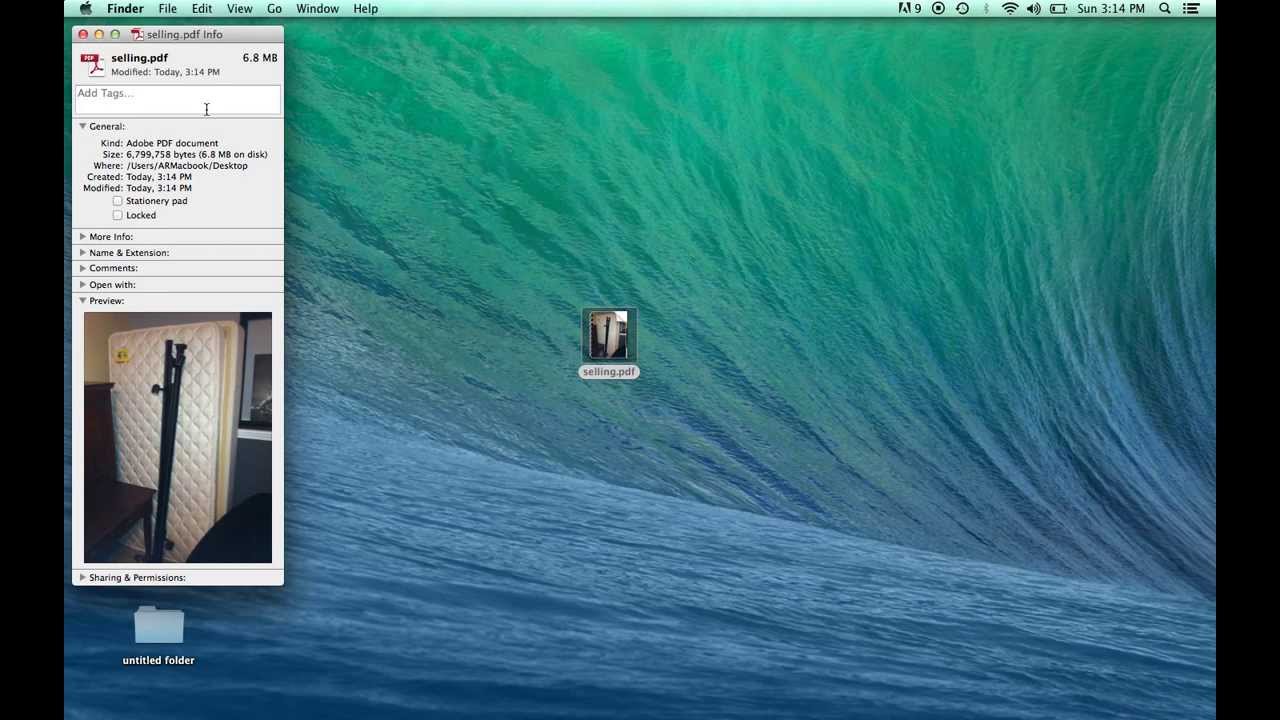
Task: Open the volume control in menu bar
Action: click(1033, 9)
